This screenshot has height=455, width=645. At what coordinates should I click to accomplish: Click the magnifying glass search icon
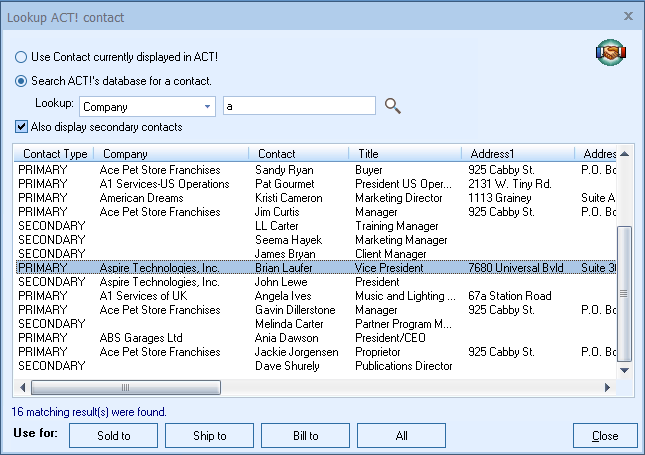coord(393,106)
